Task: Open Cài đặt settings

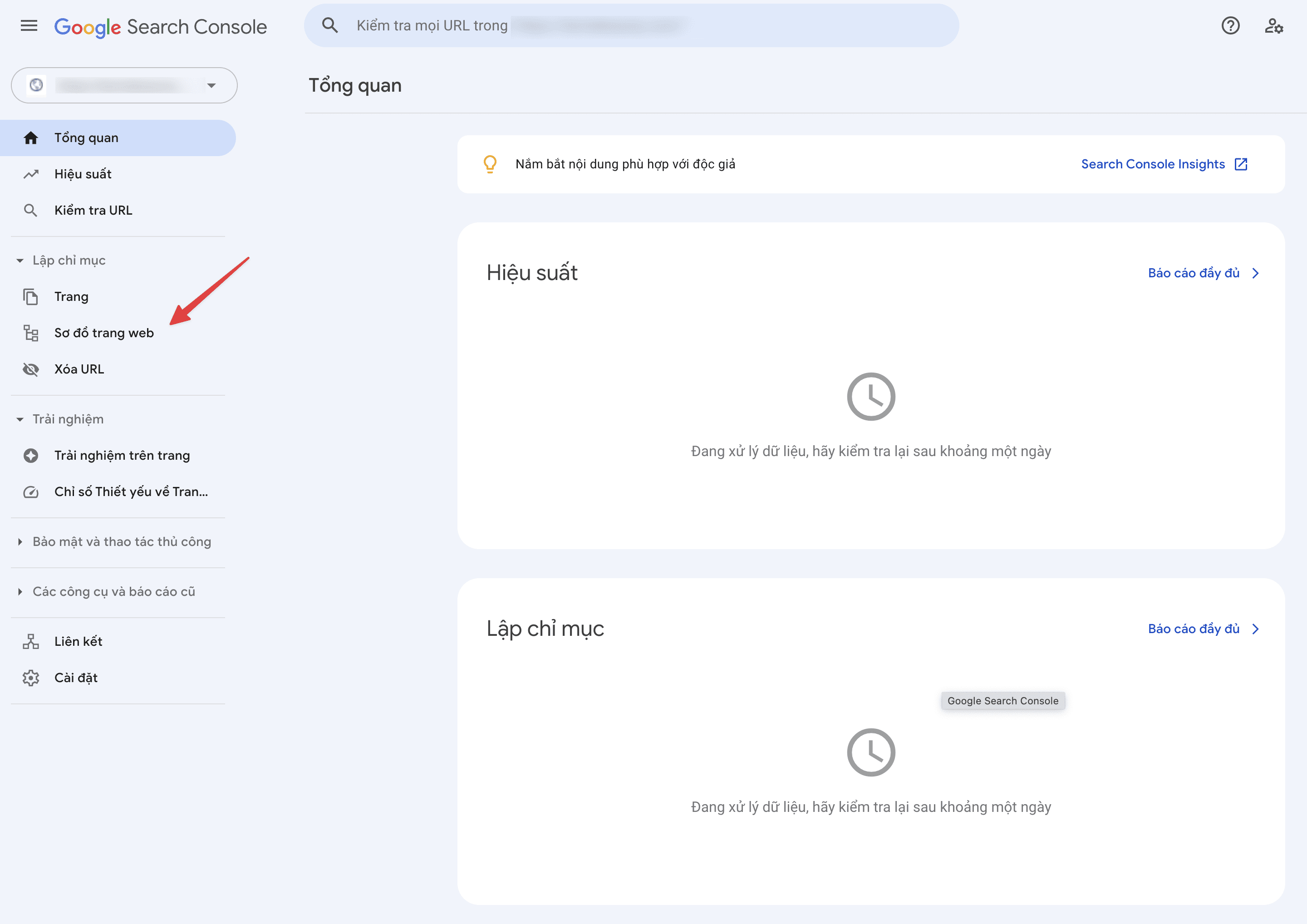Action: pos(75,678)
